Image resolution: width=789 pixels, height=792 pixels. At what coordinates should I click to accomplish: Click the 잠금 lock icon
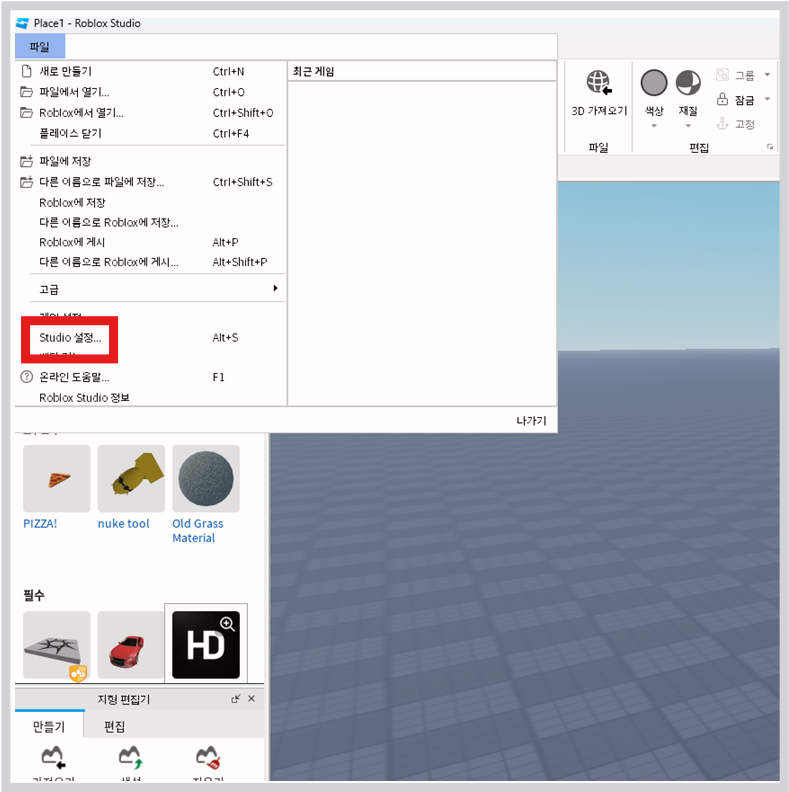(722, 99)
